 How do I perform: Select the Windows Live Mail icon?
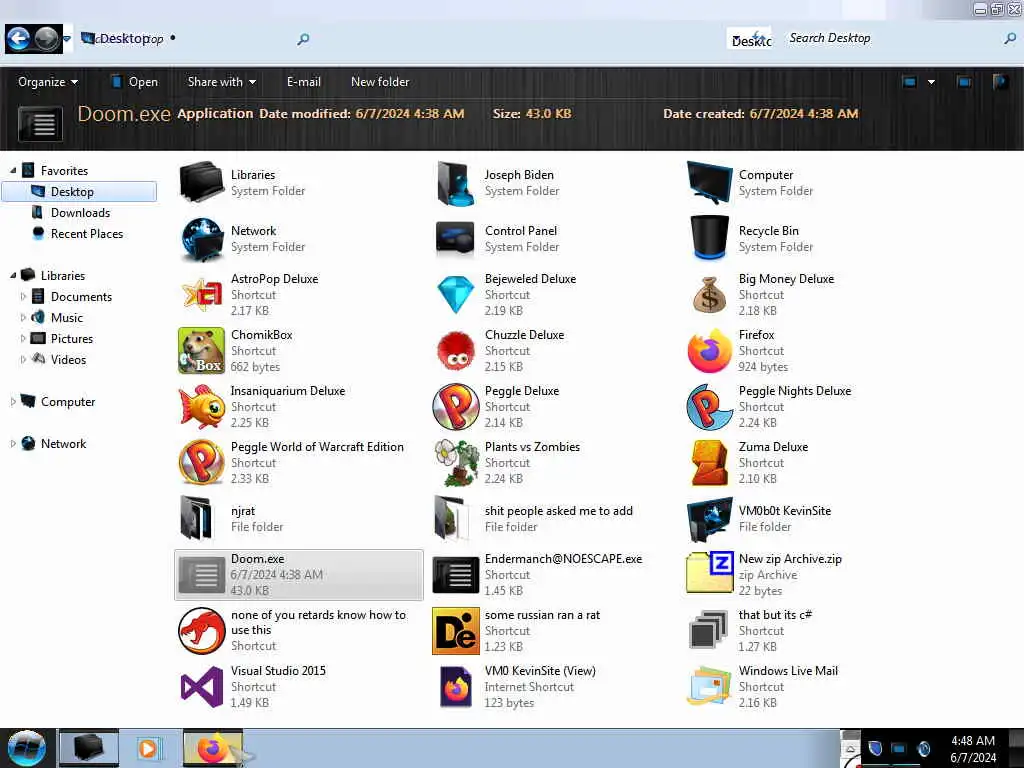pos(709,686)
